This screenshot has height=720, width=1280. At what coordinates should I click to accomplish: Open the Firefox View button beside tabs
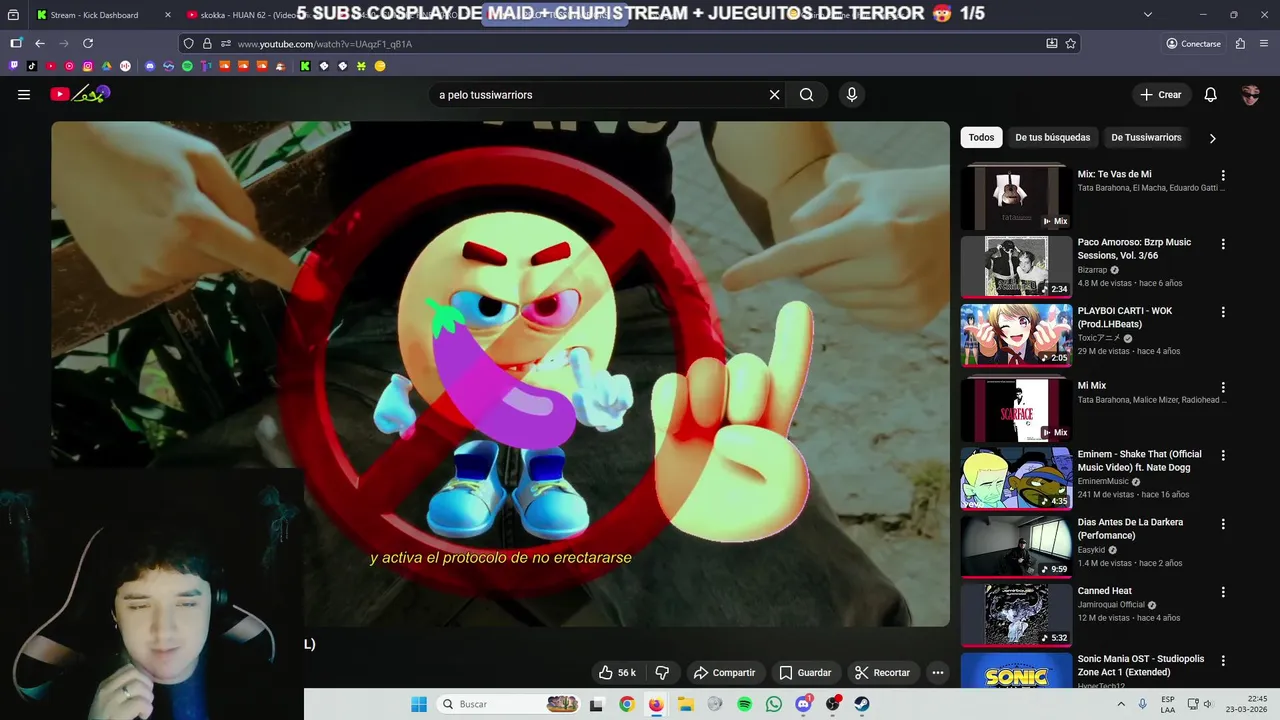pos(13,15)
